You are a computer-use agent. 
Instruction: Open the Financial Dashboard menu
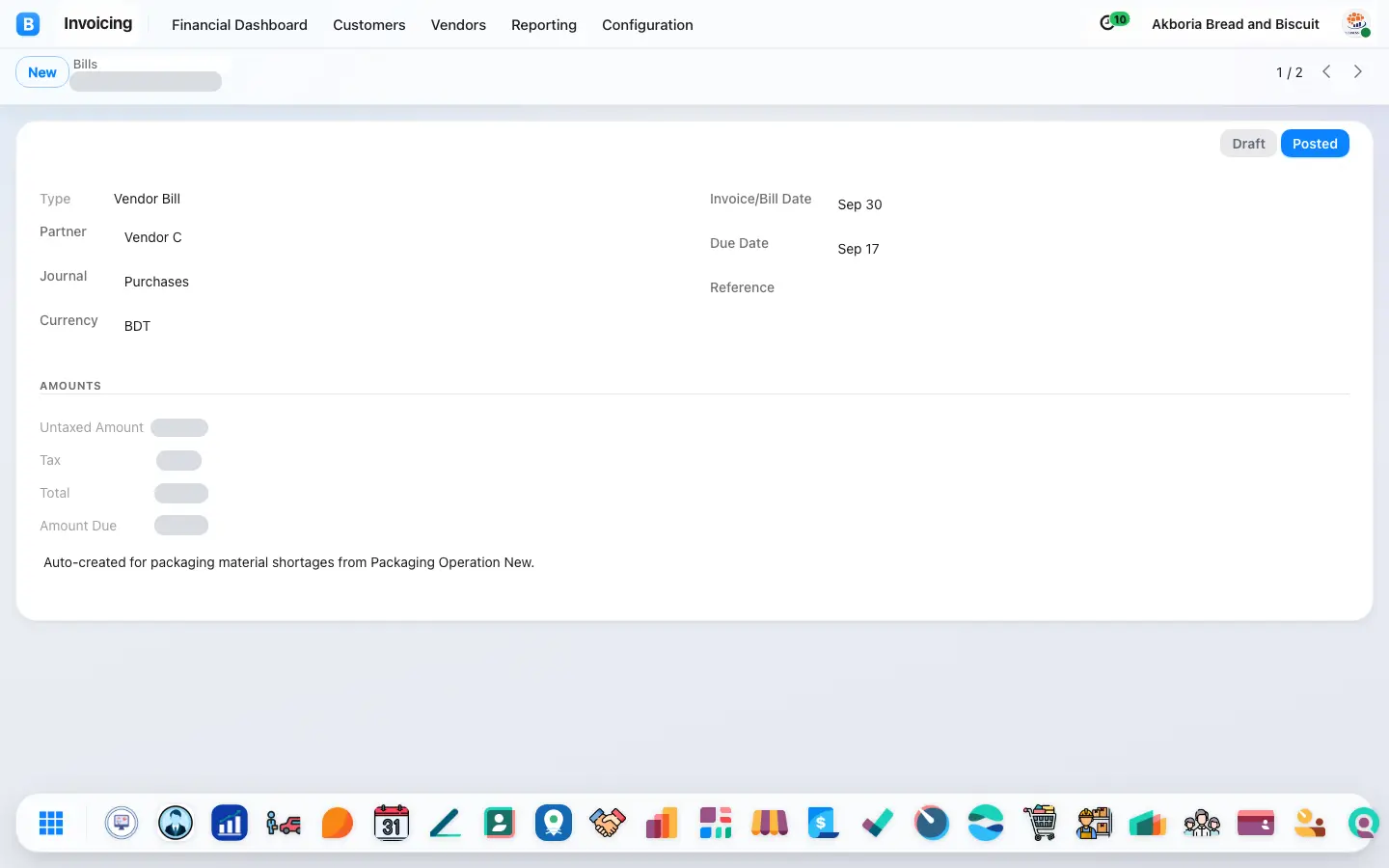click(239, 25)
